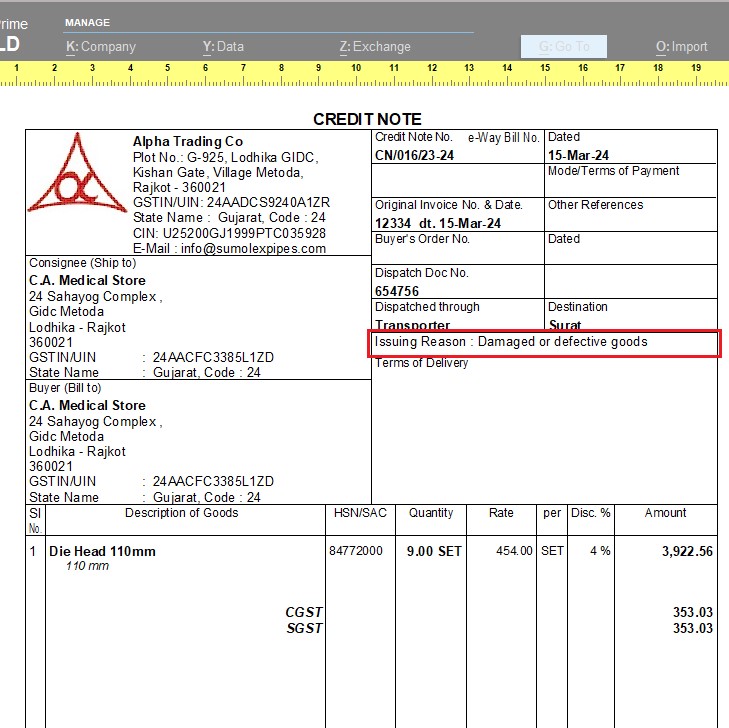
Task: Select credit note number CN/016/23-24
Action: 416,155
